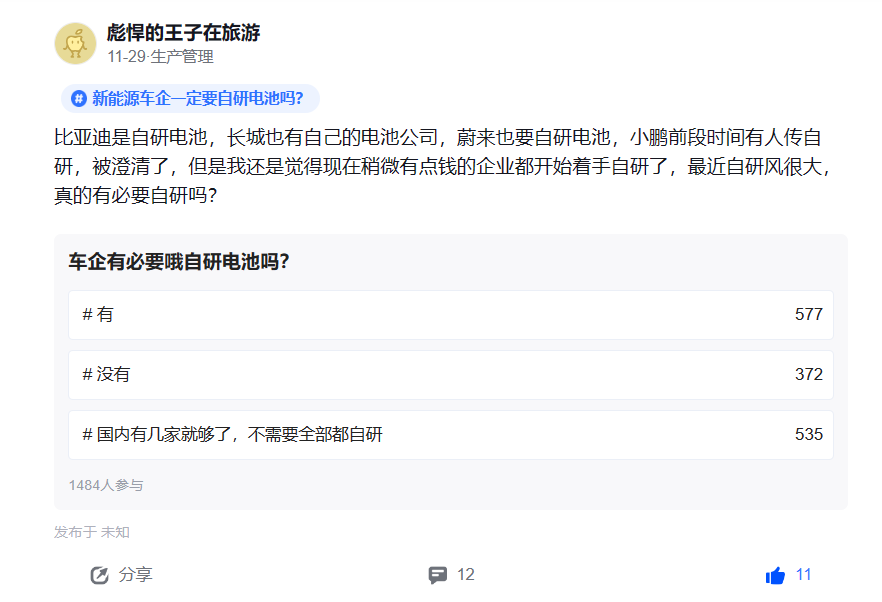Click the like count 11

(x=804, y=575)
